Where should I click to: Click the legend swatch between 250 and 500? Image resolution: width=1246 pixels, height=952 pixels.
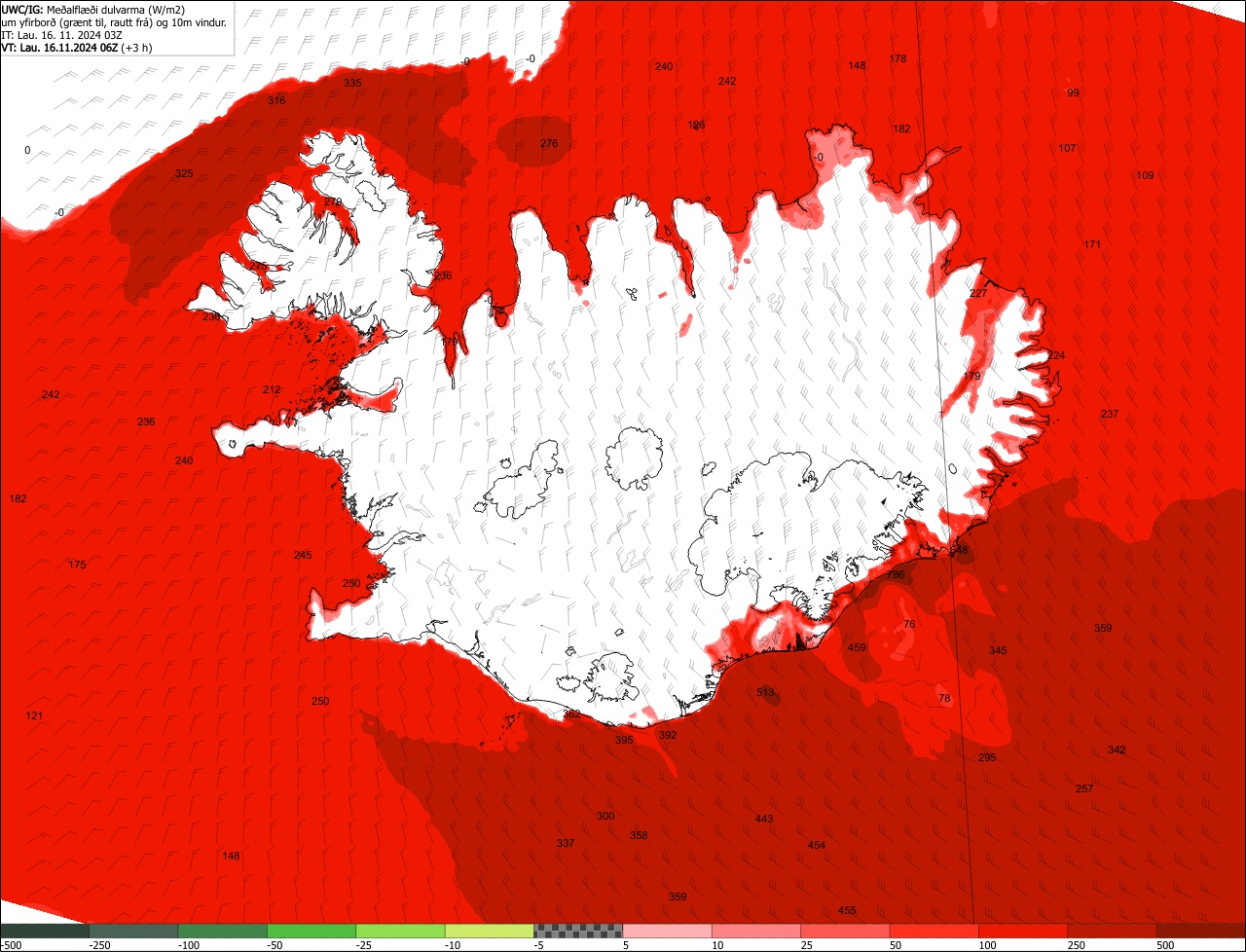click(x=1112, y=931)
